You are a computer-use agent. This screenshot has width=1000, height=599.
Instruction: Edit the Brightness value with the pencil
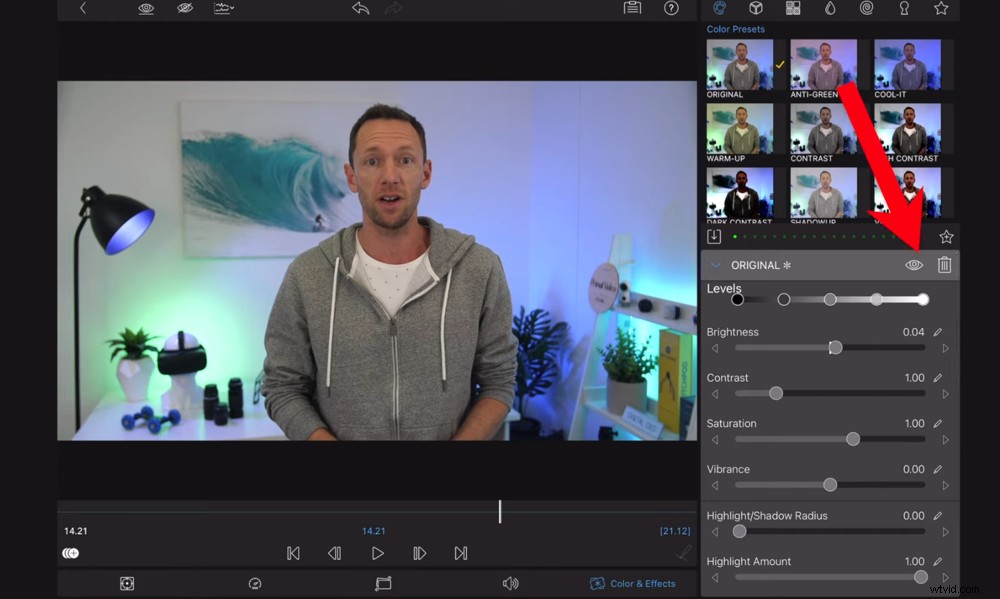(x=936, y=331)
